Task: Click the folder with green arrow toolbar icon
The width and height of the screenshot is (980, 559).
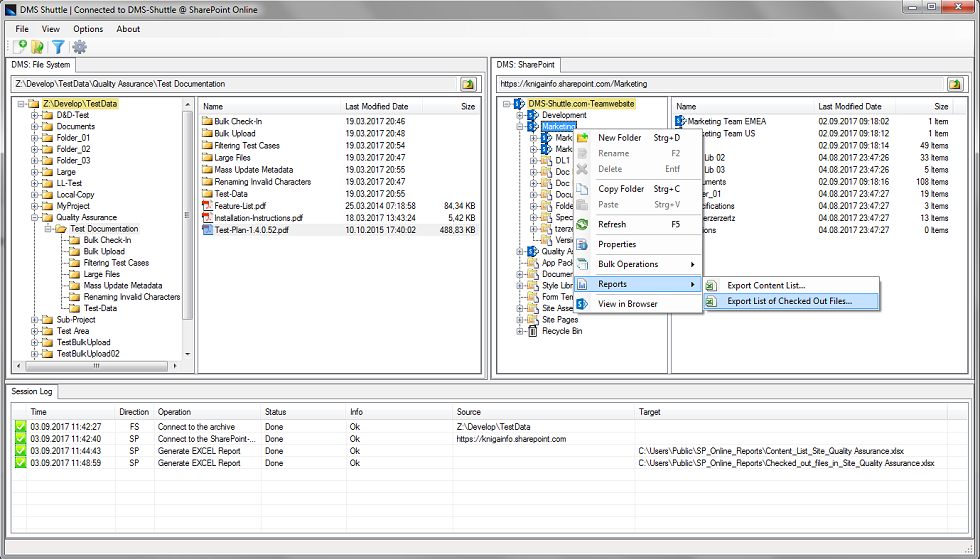Action: 38,46
